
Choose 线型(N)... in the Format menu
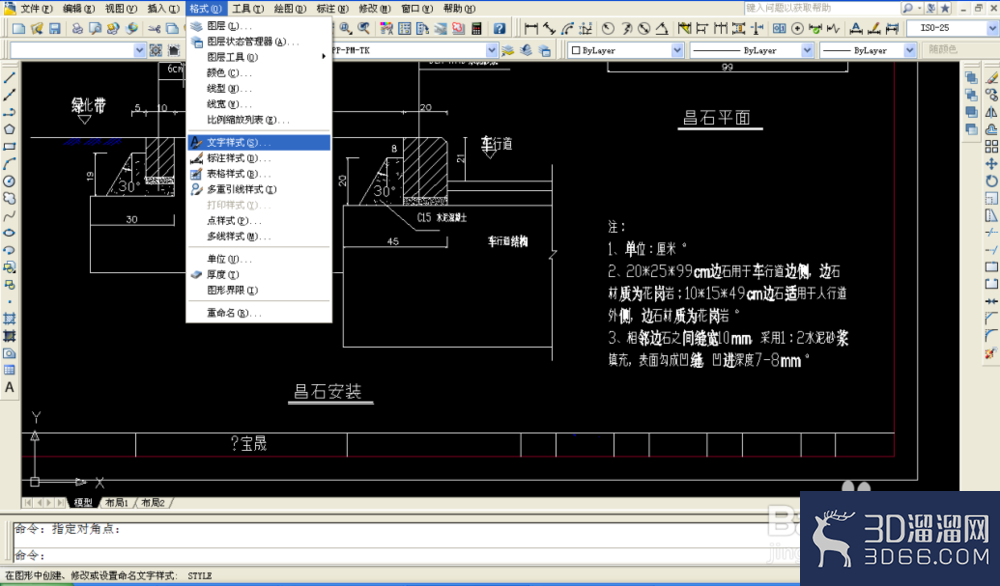260,88
